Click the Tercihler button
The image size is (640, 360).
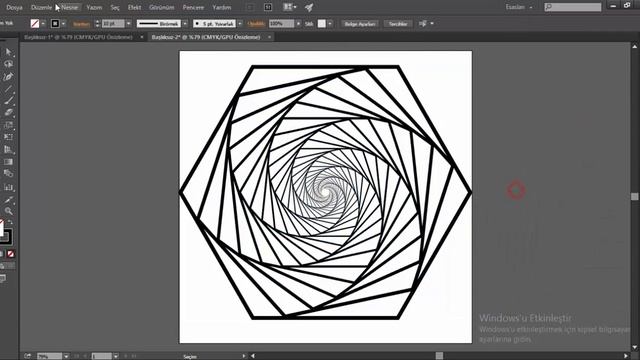click(398, 24)
